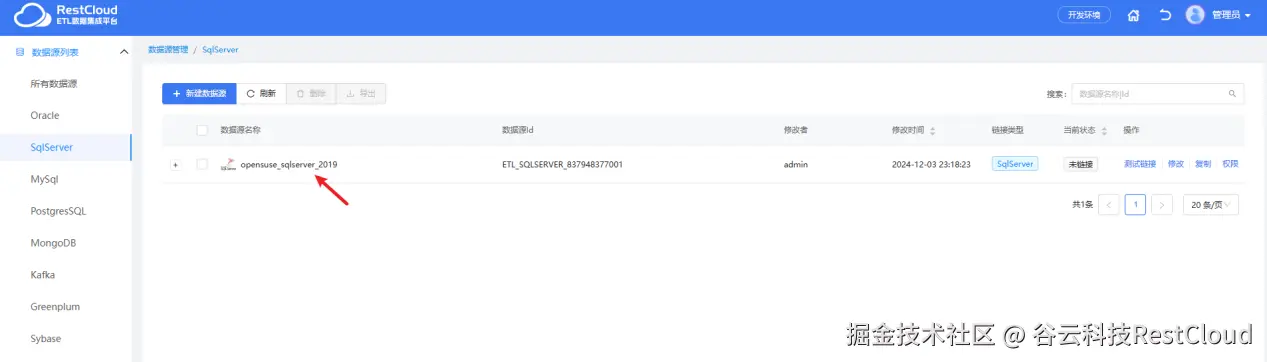This screenshot has height=362, width=1267.
Task: Go to next page arrow
Action: [1161, 205]
